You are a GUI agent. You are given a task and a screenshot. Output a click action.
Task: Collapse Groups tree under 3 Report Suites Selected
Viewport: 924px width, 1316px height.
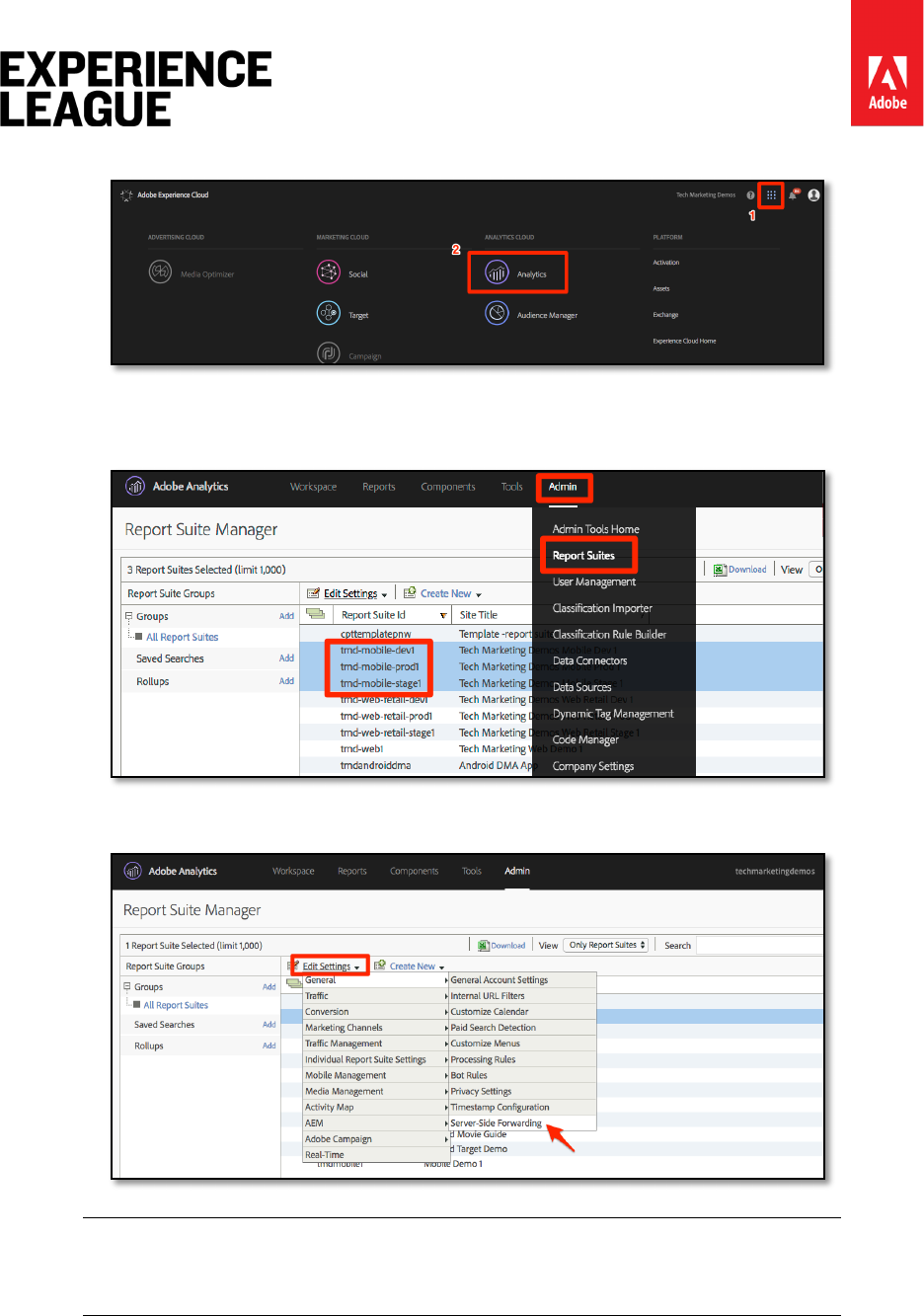tap(128, 616)
